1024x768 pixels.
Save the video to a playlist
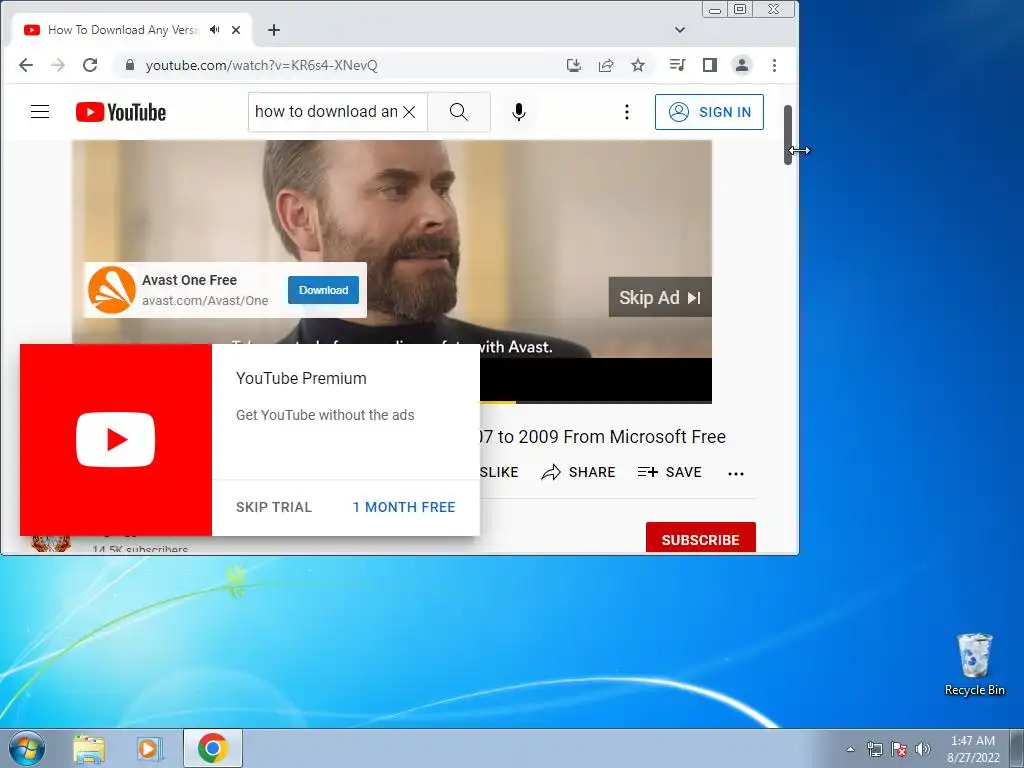[670, 472]
